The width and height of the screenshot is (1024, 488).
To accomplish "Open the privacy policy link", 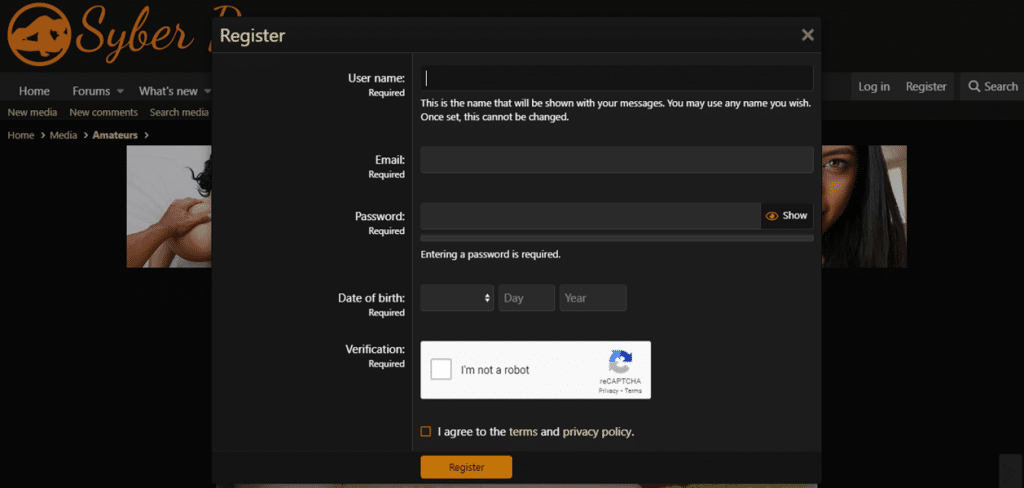I will (x=597, y=431).
